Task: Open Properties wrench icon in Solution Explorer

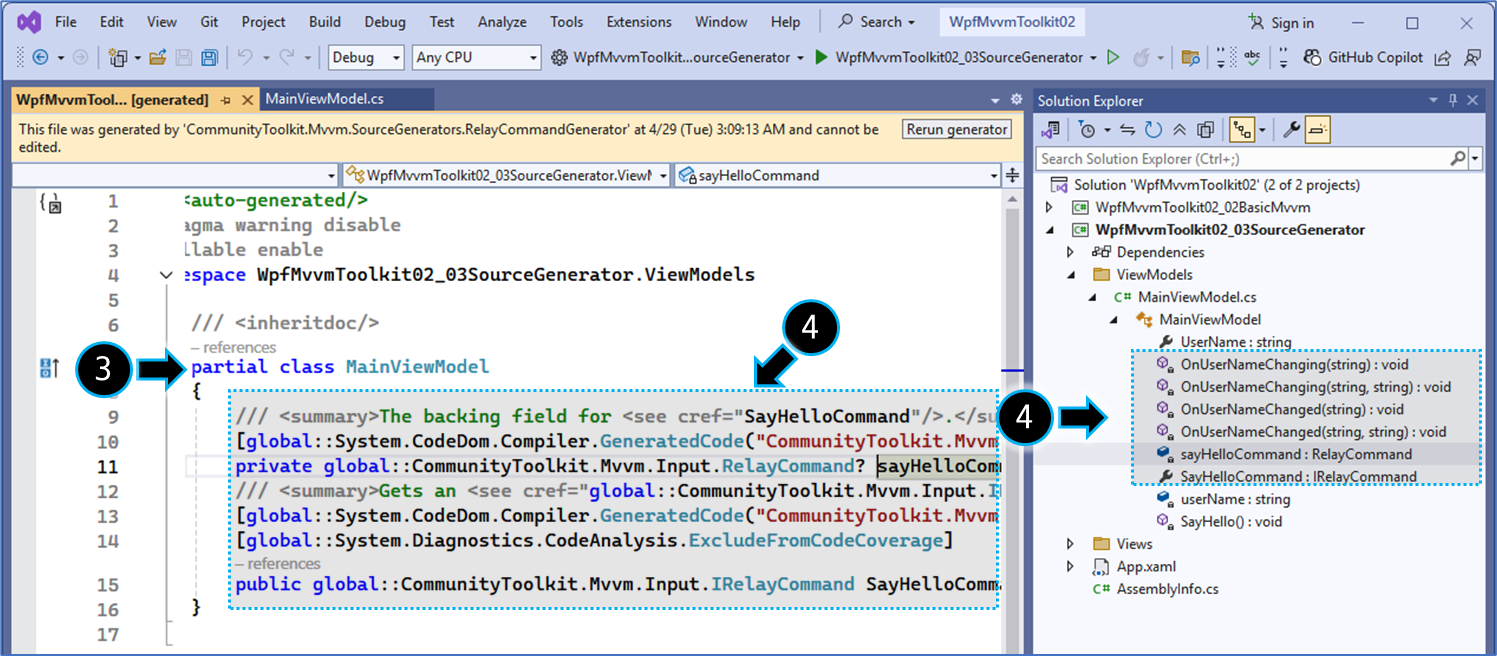Action: [x=1291, y=129]
